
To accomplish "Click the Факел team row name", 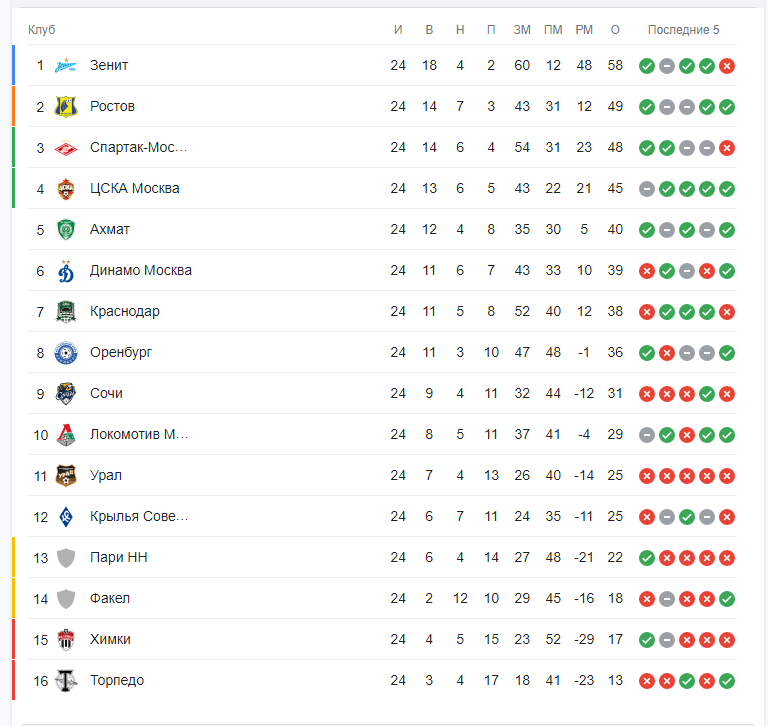I will (x=110, y=598).
